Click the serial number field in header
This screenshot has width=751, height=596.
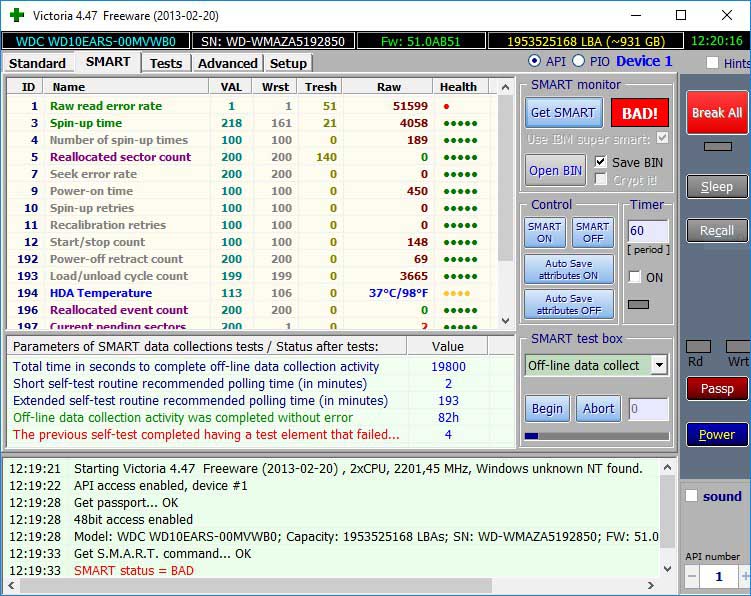click(x=273, y=41)
